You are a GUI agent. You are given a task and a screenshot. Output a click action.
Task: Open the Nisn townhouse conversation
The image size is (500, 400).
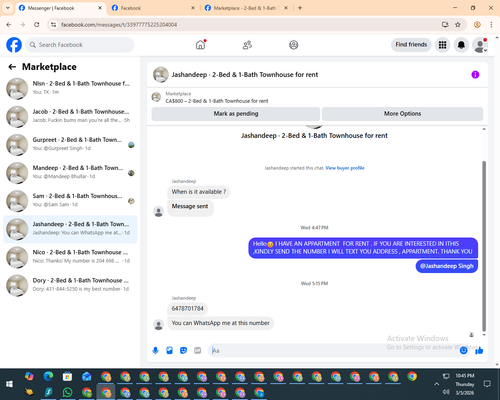pos(70,89)
